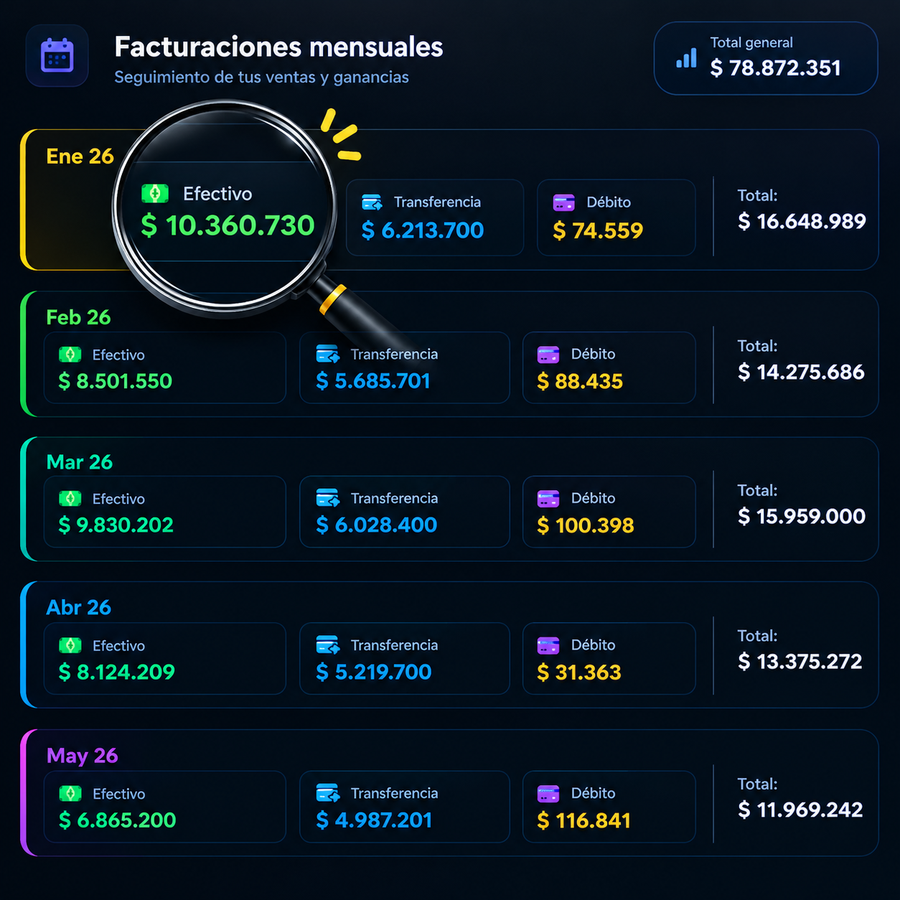Click the Ene 26 total $ 16.648.989
The image size is (900, 900).
(x=802, y=221)
